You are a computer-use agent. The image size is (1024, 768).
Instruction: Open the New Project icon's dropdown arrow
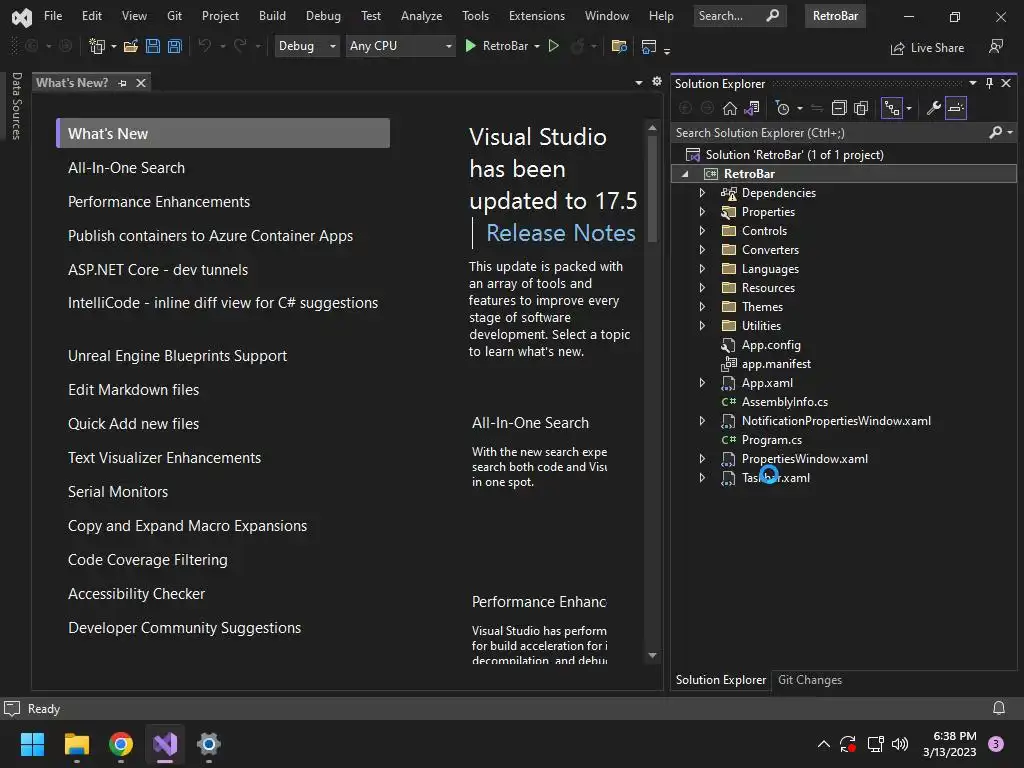pos(114,46)
